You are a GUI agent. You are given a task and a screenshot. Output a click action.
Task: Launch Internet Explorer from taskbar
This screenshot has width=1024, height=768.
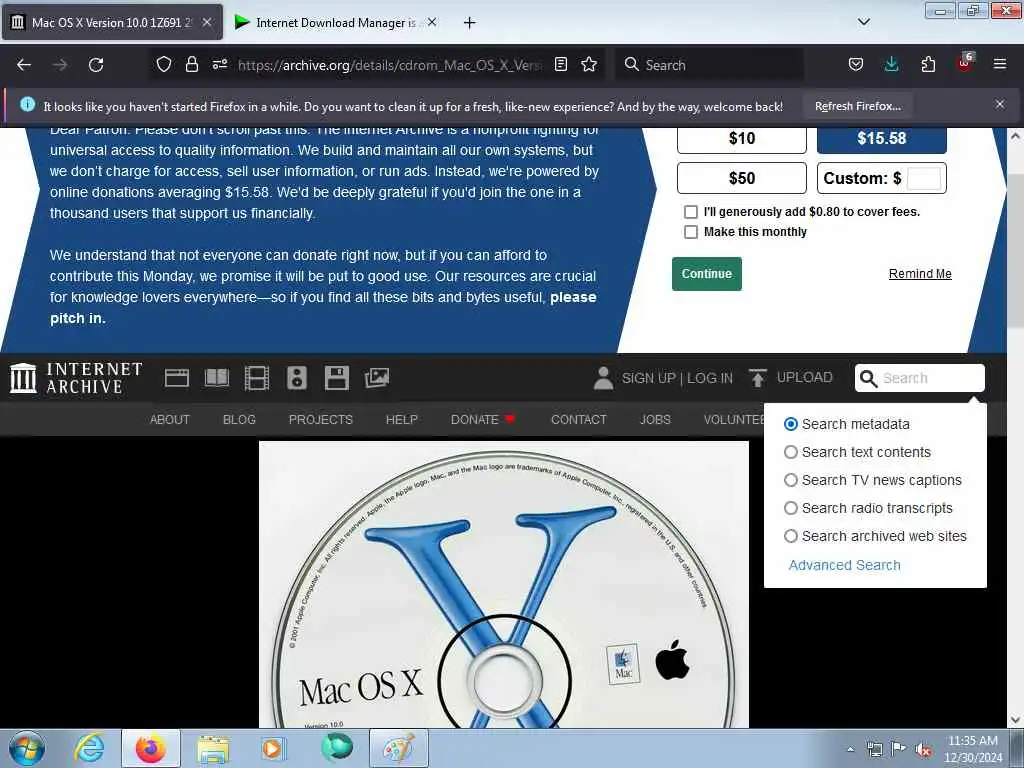pyautogui.click(x=89, y=748)
